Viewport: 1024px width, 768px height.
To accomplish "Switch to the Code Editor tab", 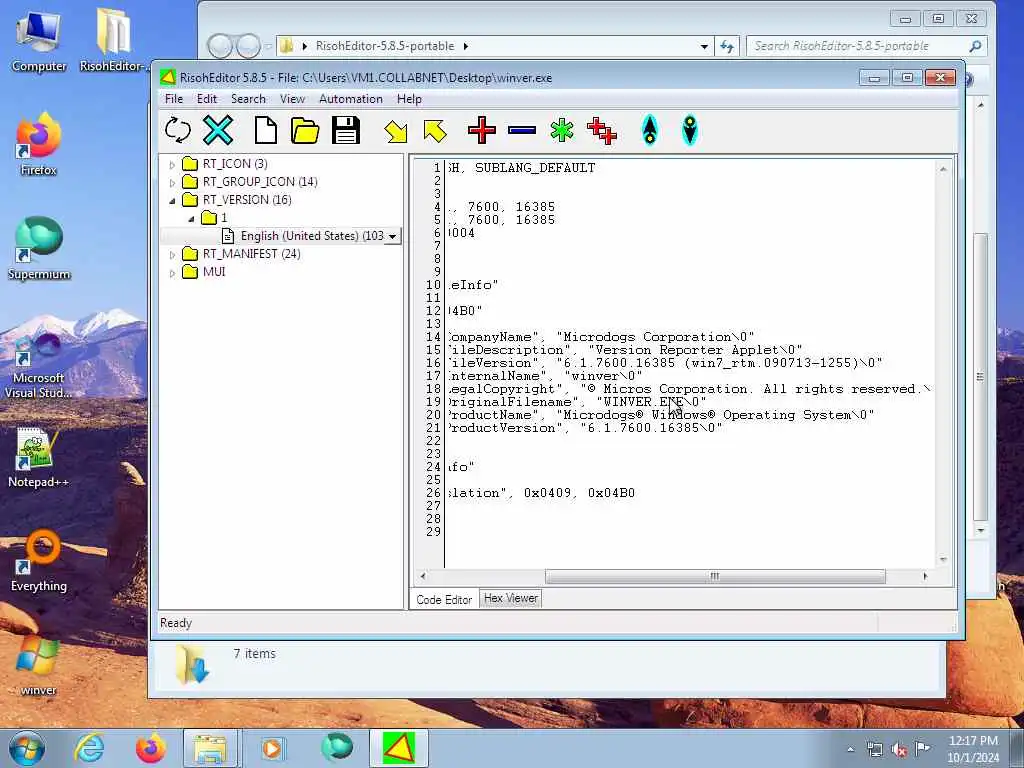I will (x=444, y=600).
